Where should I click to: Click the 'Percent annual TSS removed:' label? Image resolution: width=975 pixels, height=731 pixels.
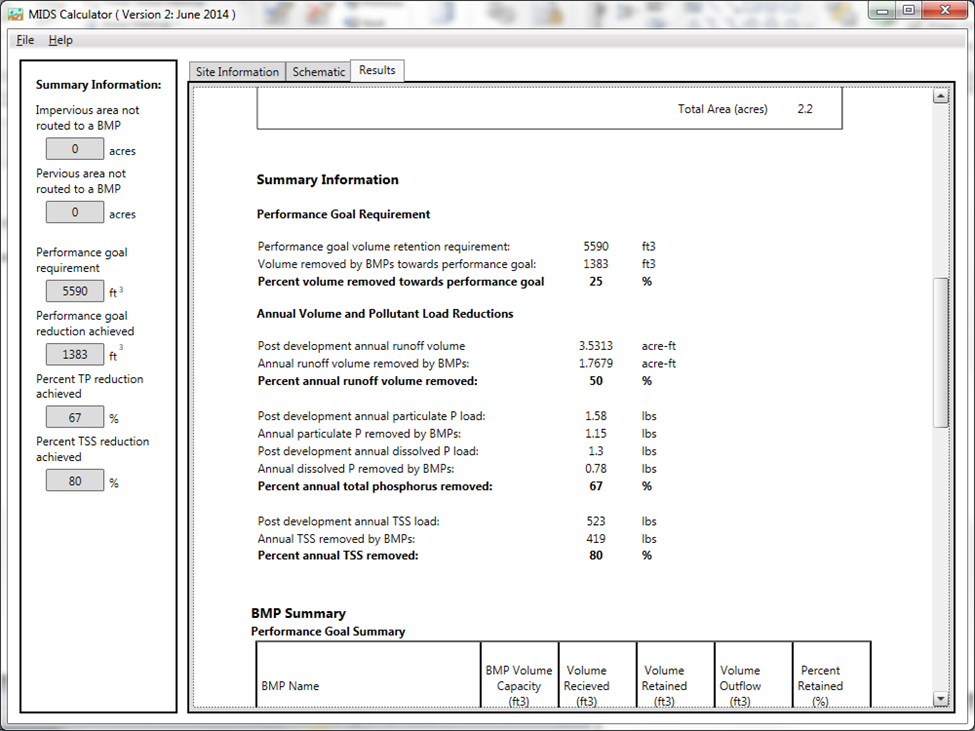338,556
